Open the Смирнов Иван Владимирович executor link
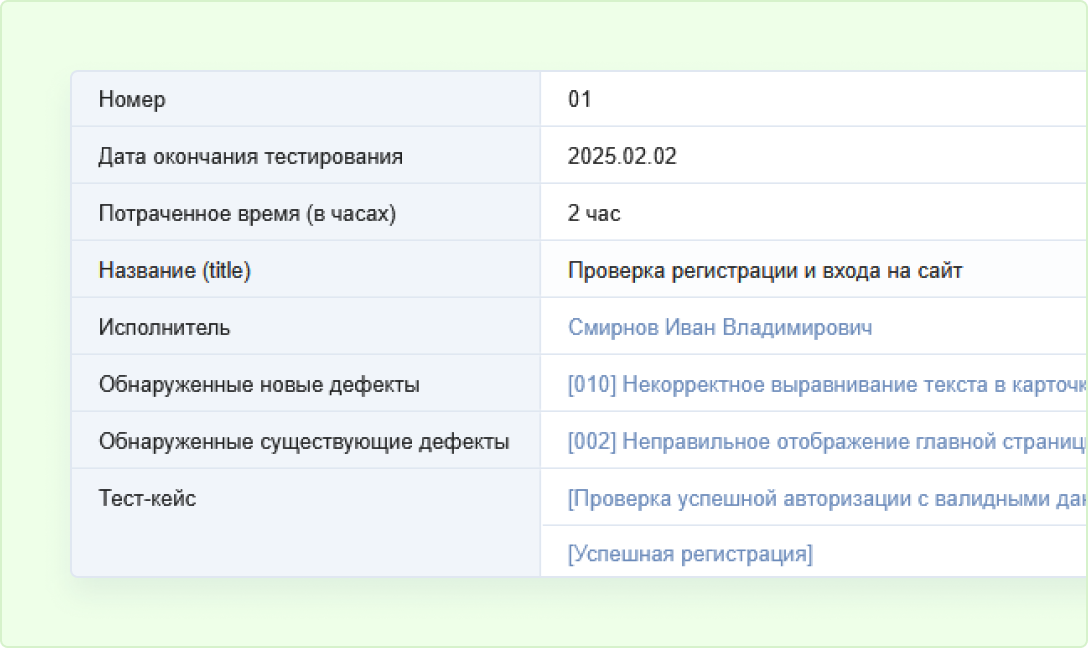This screenshot has height=648, width=1088. (719, 327)
